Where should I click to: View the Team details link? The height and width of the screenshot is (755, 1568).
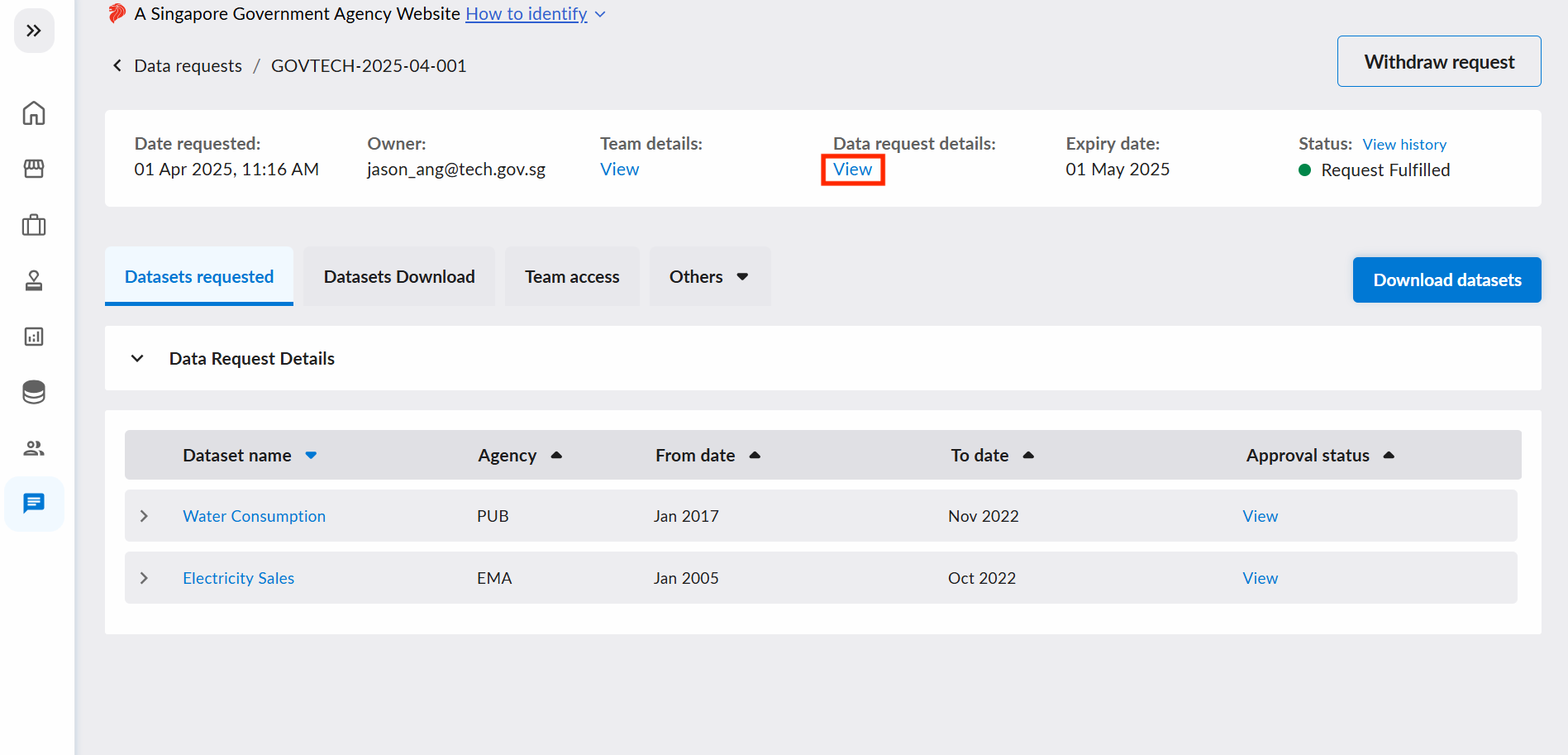click(620, 170)
